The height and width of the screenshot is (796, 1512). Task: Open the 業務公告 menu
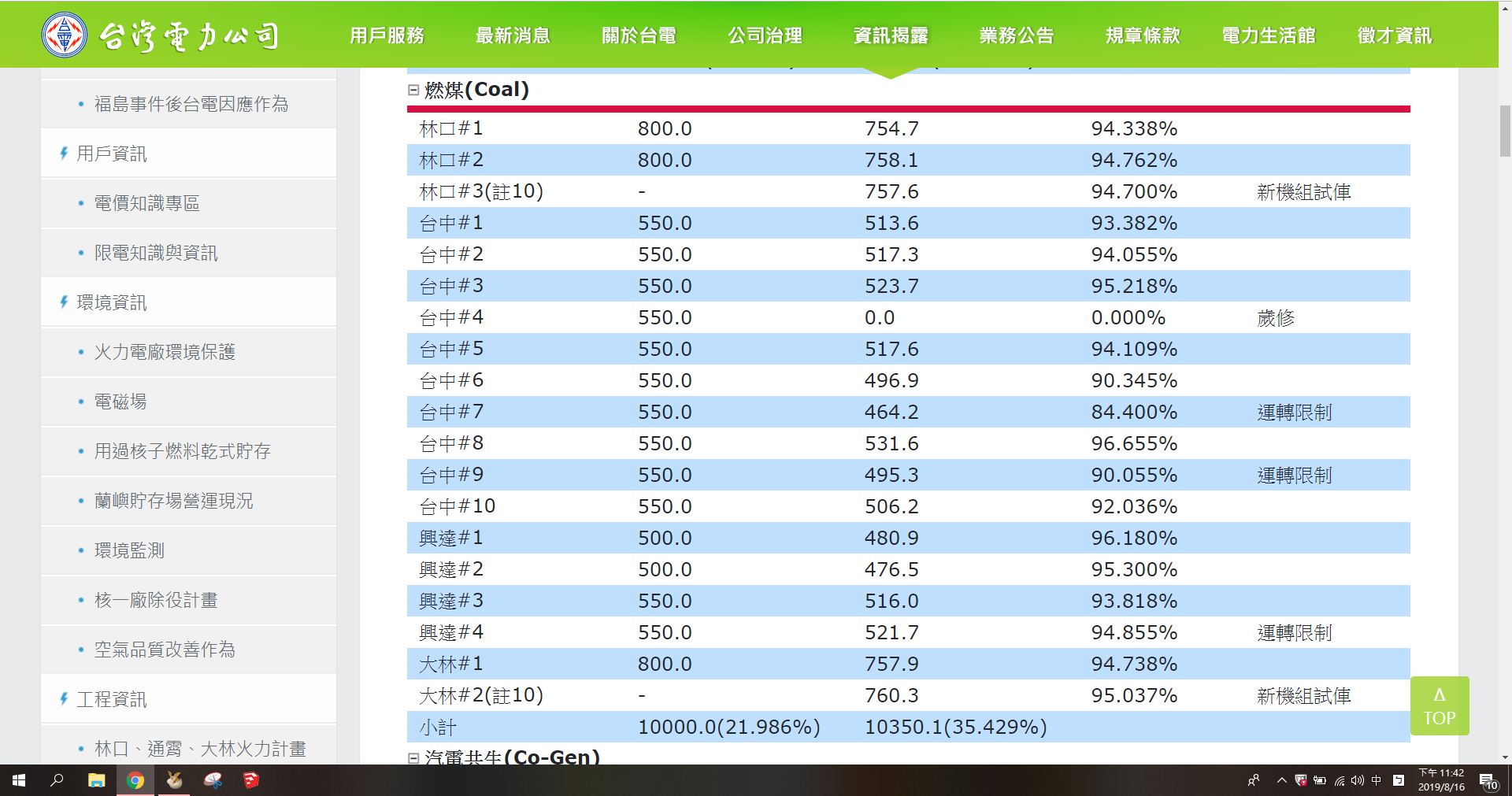[1017, 35]
